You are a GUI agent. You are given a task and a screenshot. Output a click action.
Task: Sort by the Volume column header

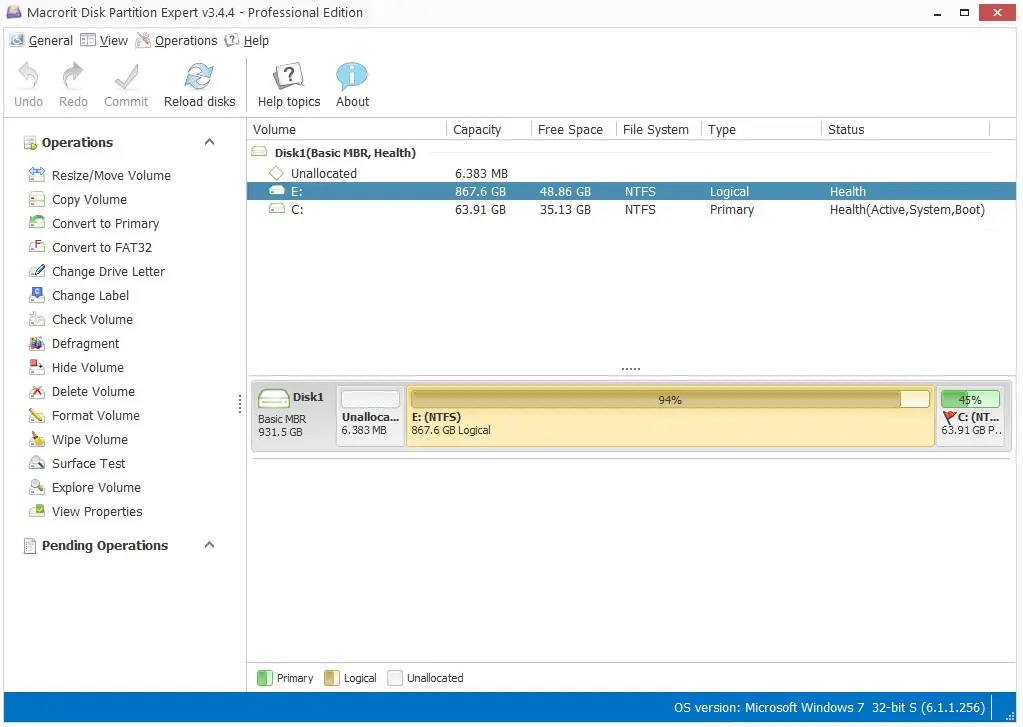[347, 129]
